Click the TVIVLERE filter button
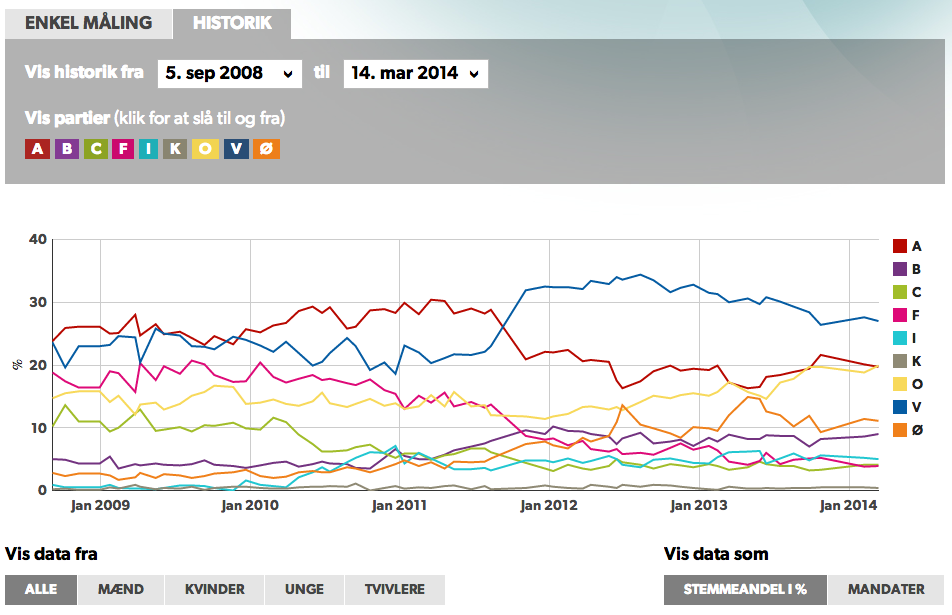952x615 pixels. pos(395,590)
